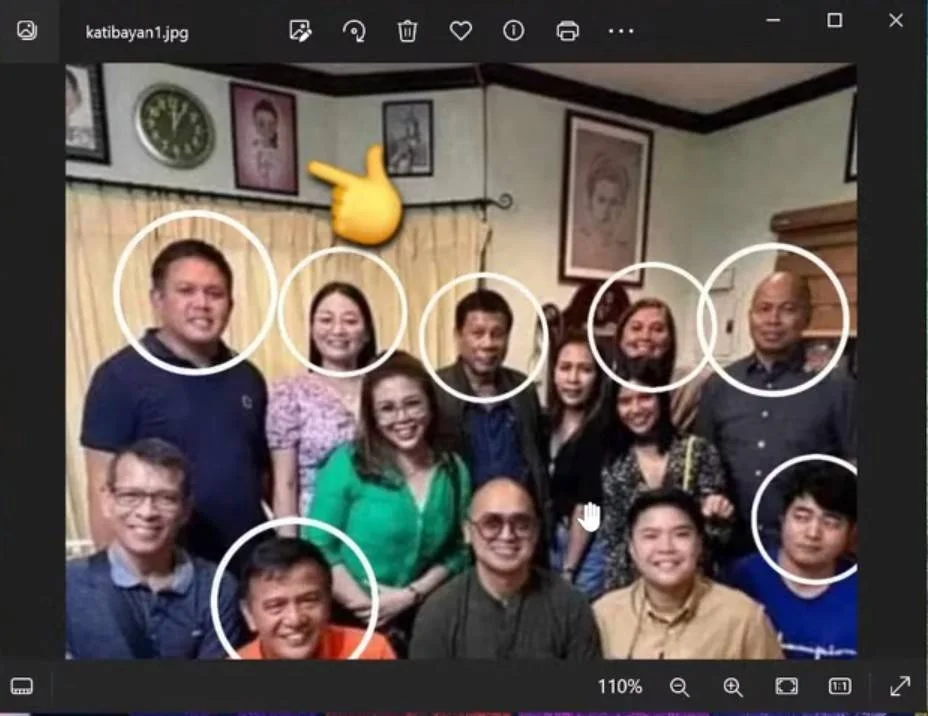This screenshot has height=716, width=928.
Task: Toggle the filmstrip view icon
Action: tap(22, 686)
